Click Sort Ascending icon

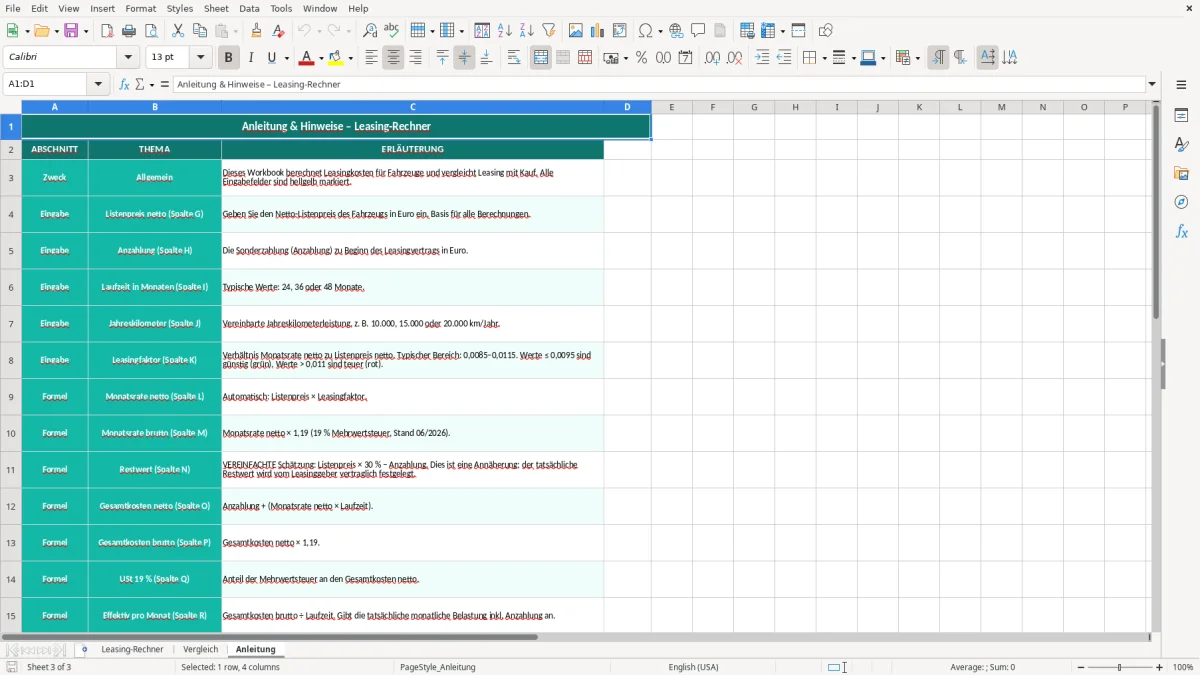click(504, 31)
